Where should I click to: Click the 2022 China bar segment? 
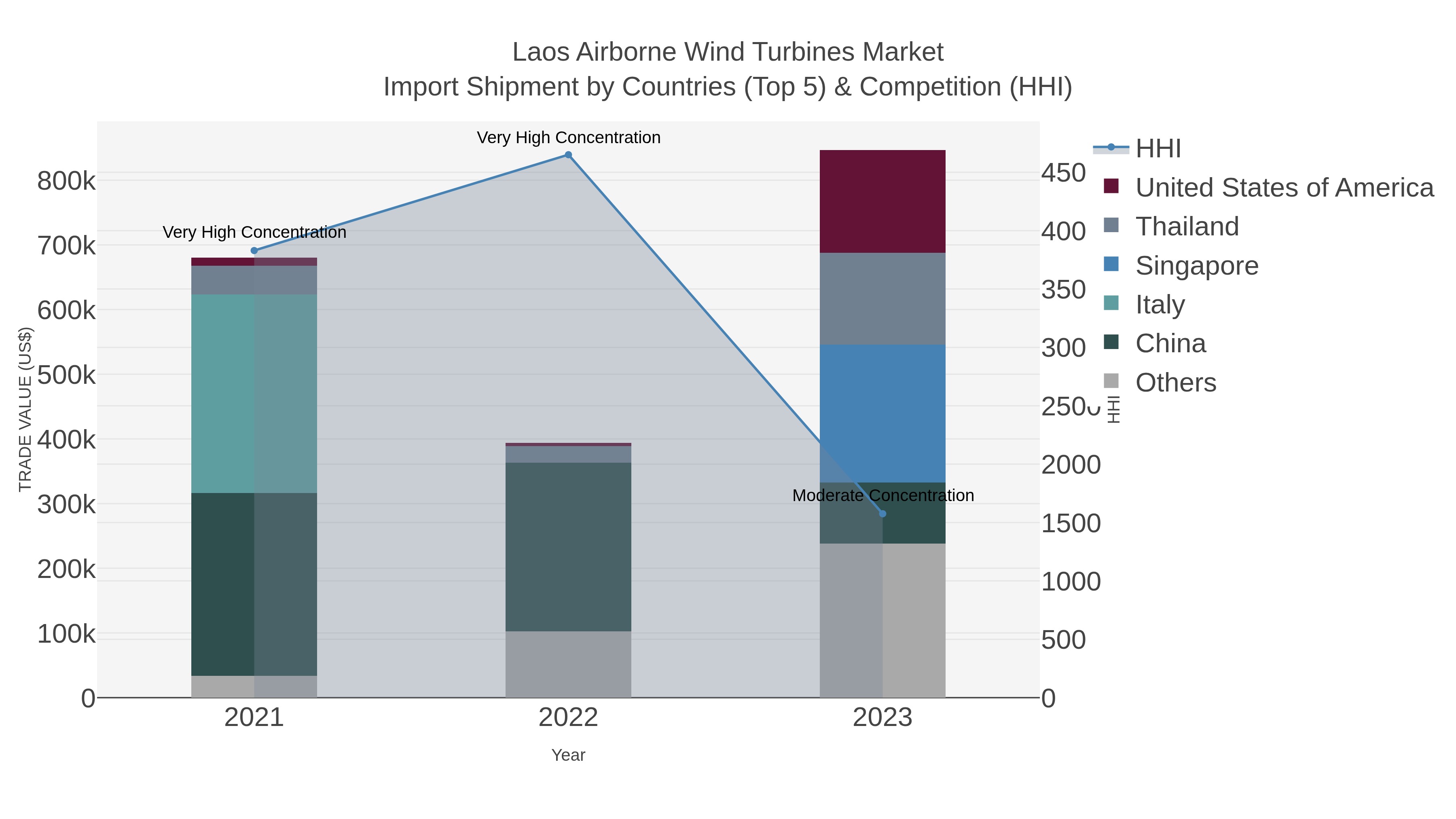point(568,547)
